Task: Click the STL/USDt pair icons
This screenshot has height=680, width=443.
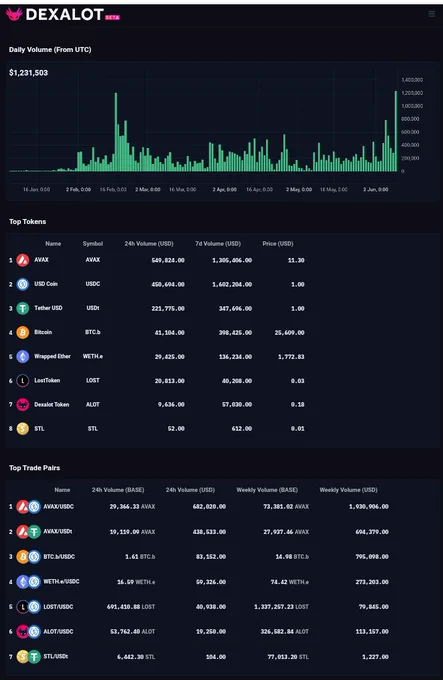Action: point(28,657)
